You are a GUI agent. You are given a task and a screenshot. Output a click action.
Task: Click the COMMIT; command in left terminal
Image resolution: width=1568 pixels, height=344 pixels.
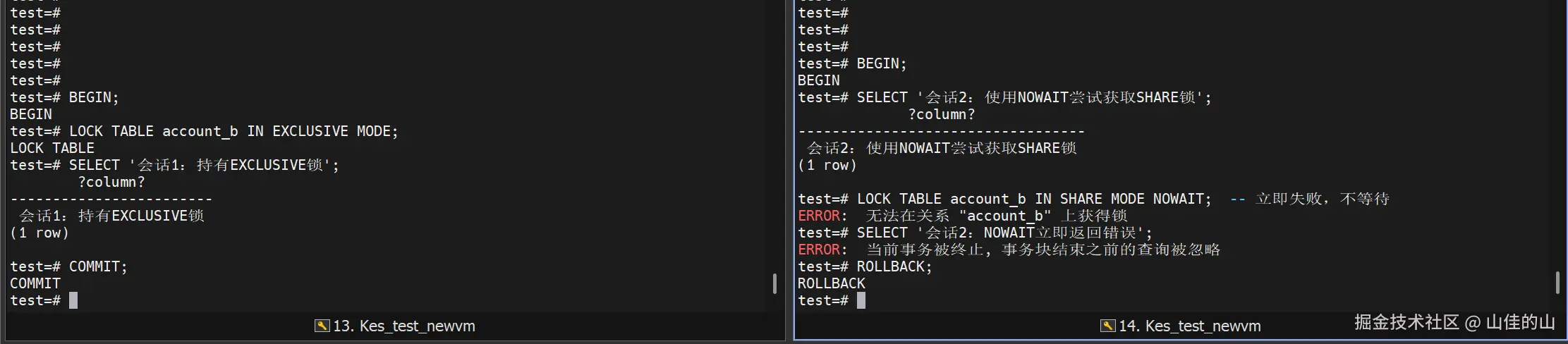pyautogui.click(x=97, y=266)
